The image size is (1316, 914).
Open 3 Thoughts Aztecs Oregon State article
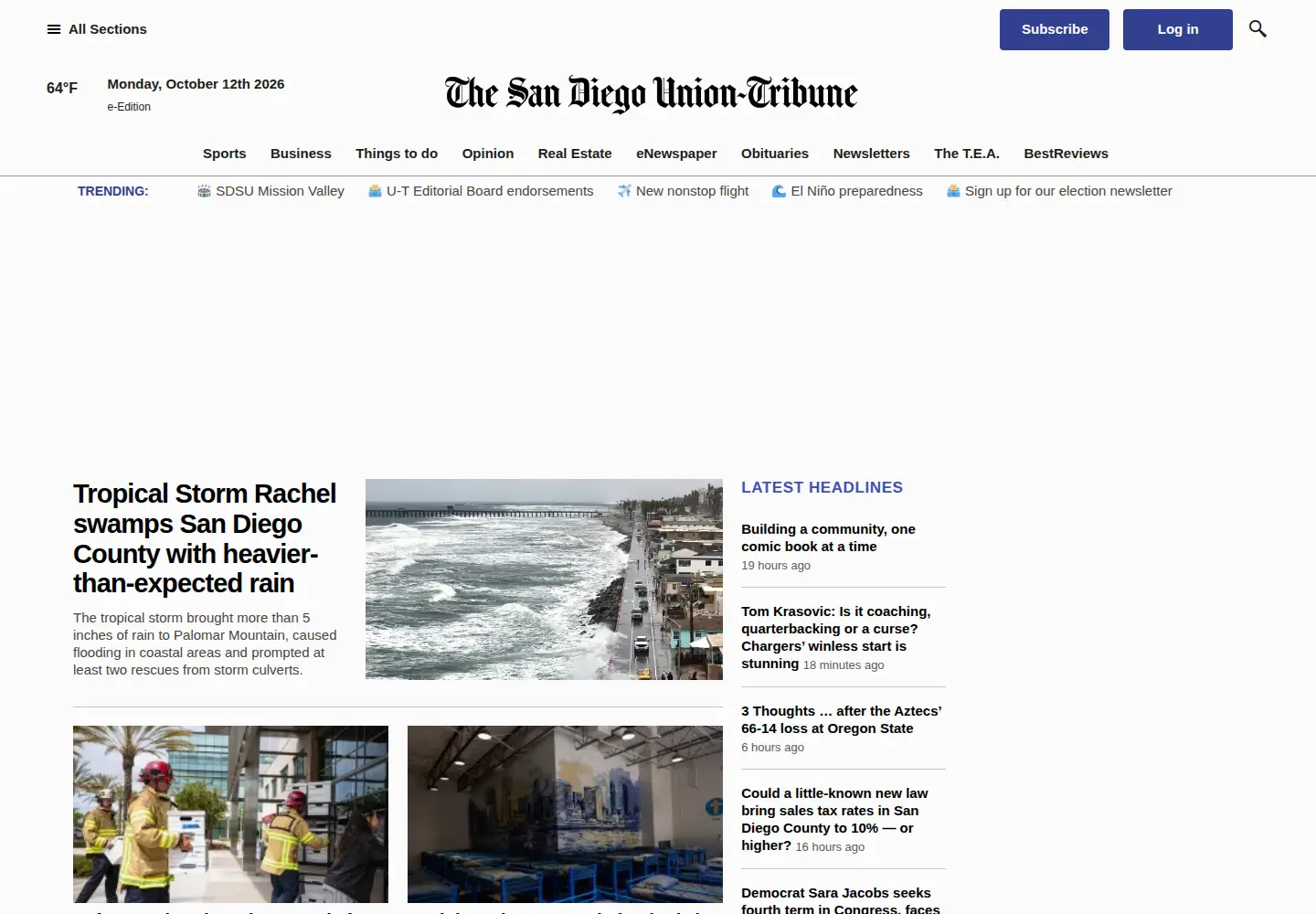point(841,719)
